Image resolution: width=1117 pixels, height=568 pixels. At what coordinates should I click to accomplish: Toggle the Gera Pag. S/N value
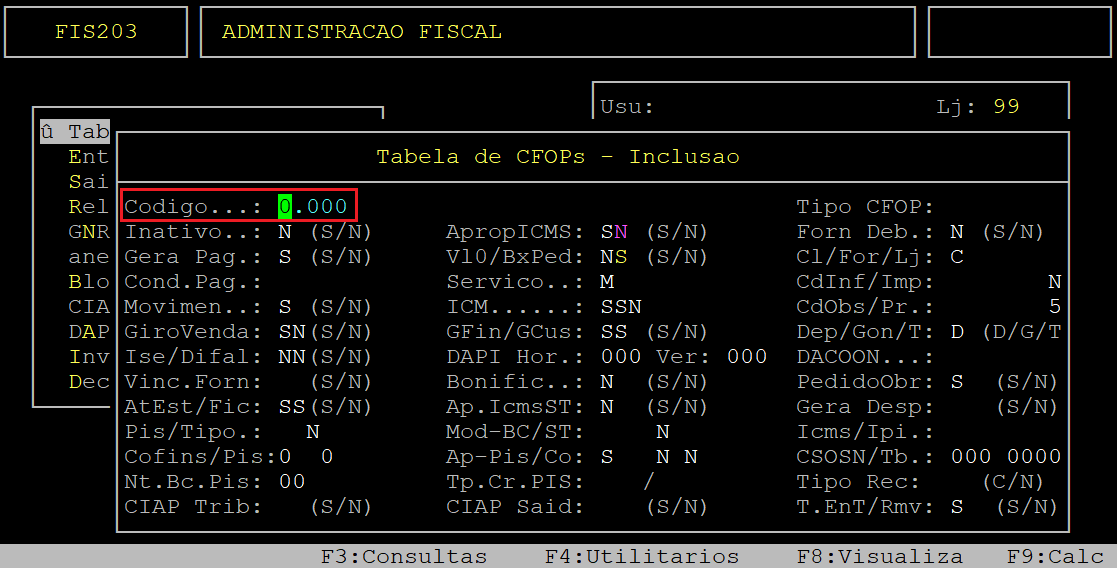[x=285, y=257]
